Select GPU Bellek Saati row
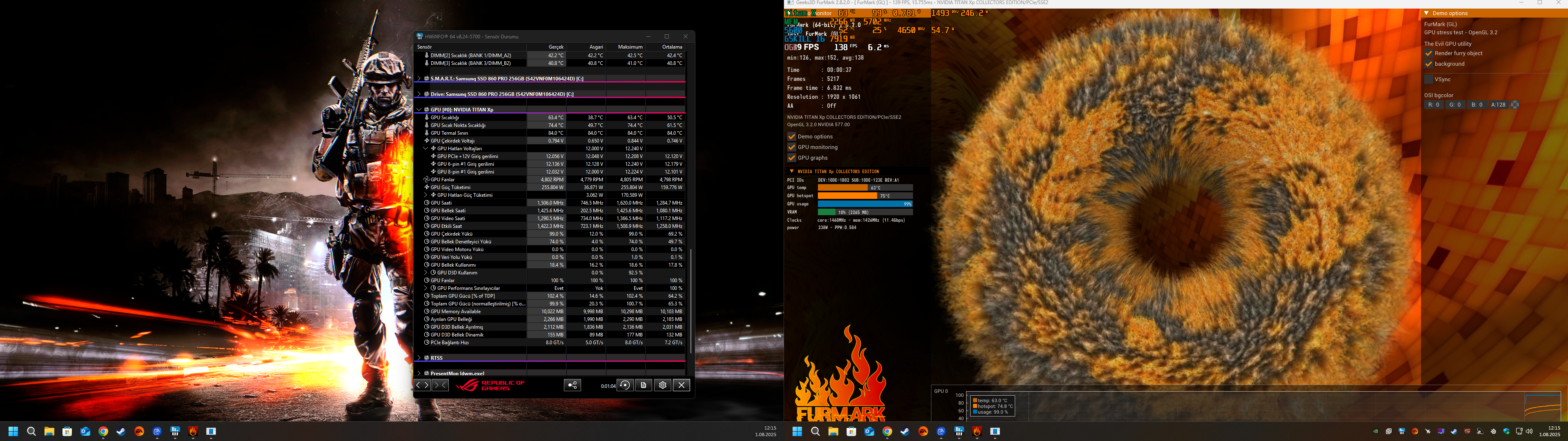 (550, 211)
